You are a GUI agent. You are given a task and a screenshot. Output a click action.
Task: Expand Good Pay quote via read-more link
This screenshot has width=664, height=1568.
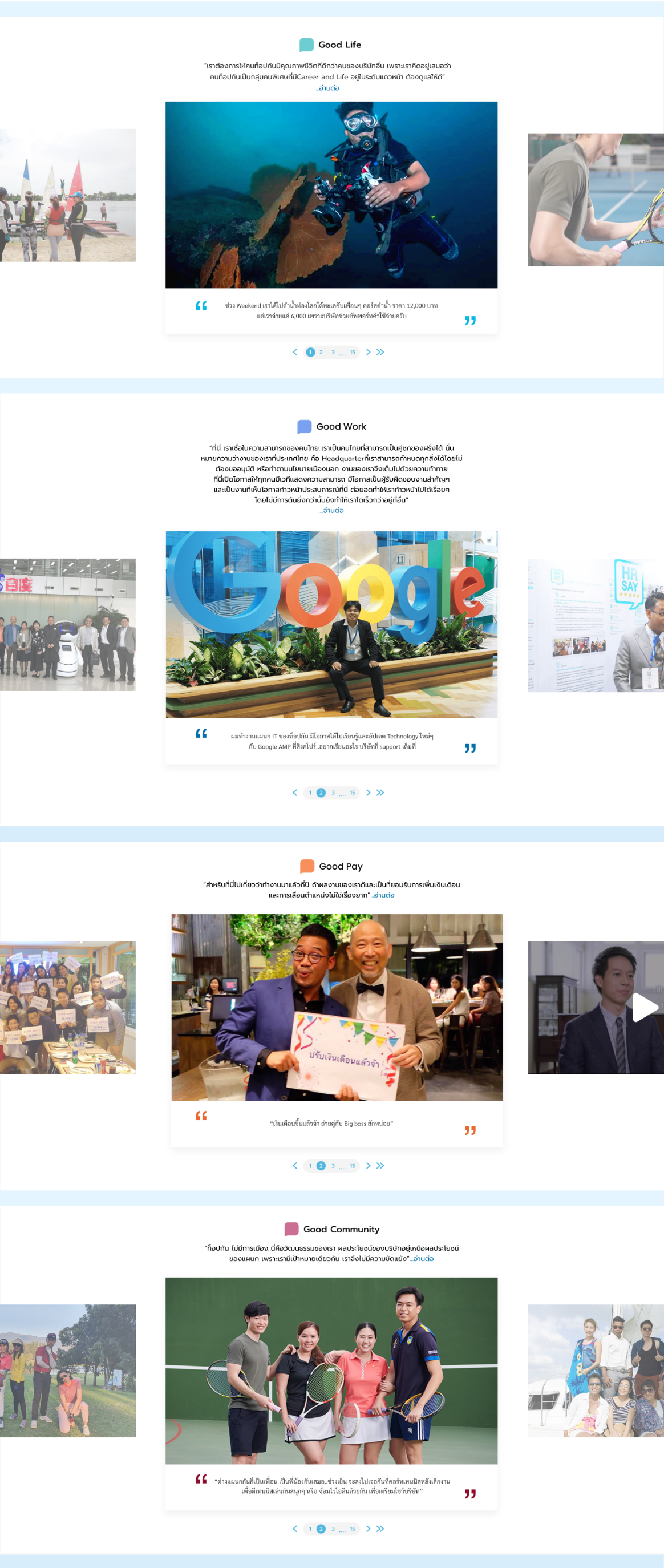[383, 895]
